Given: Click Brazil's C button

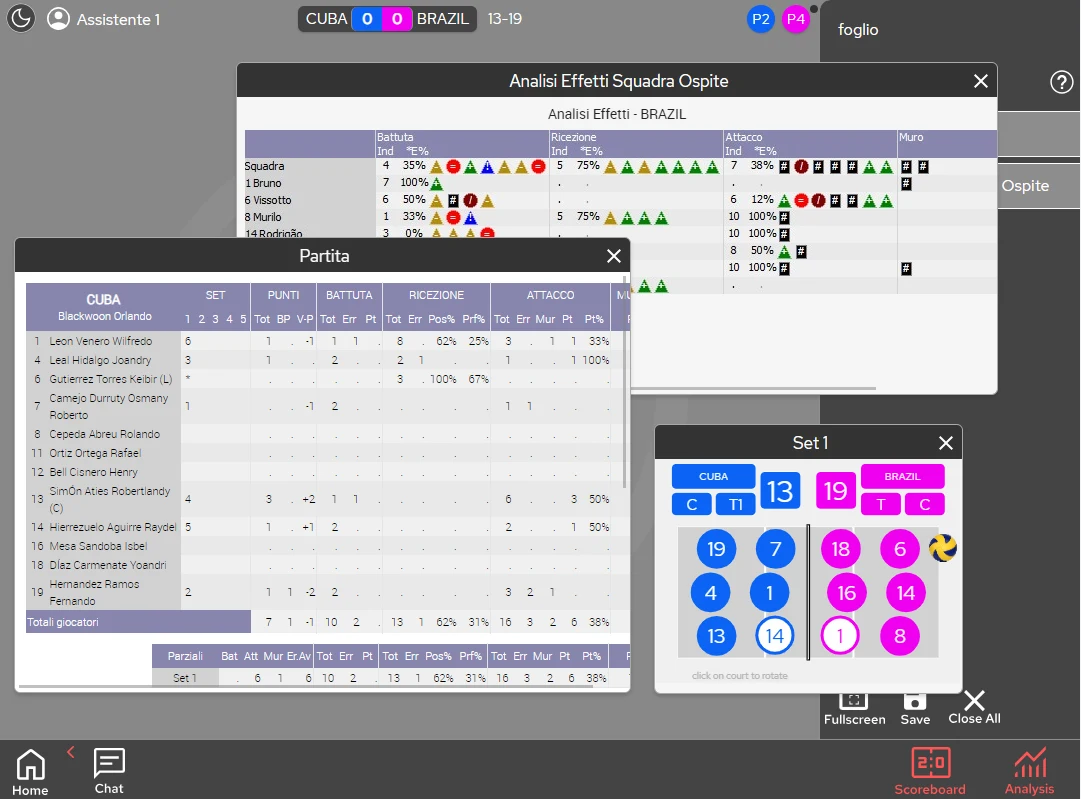Looking at the screenshot, I should pos(925,504).
